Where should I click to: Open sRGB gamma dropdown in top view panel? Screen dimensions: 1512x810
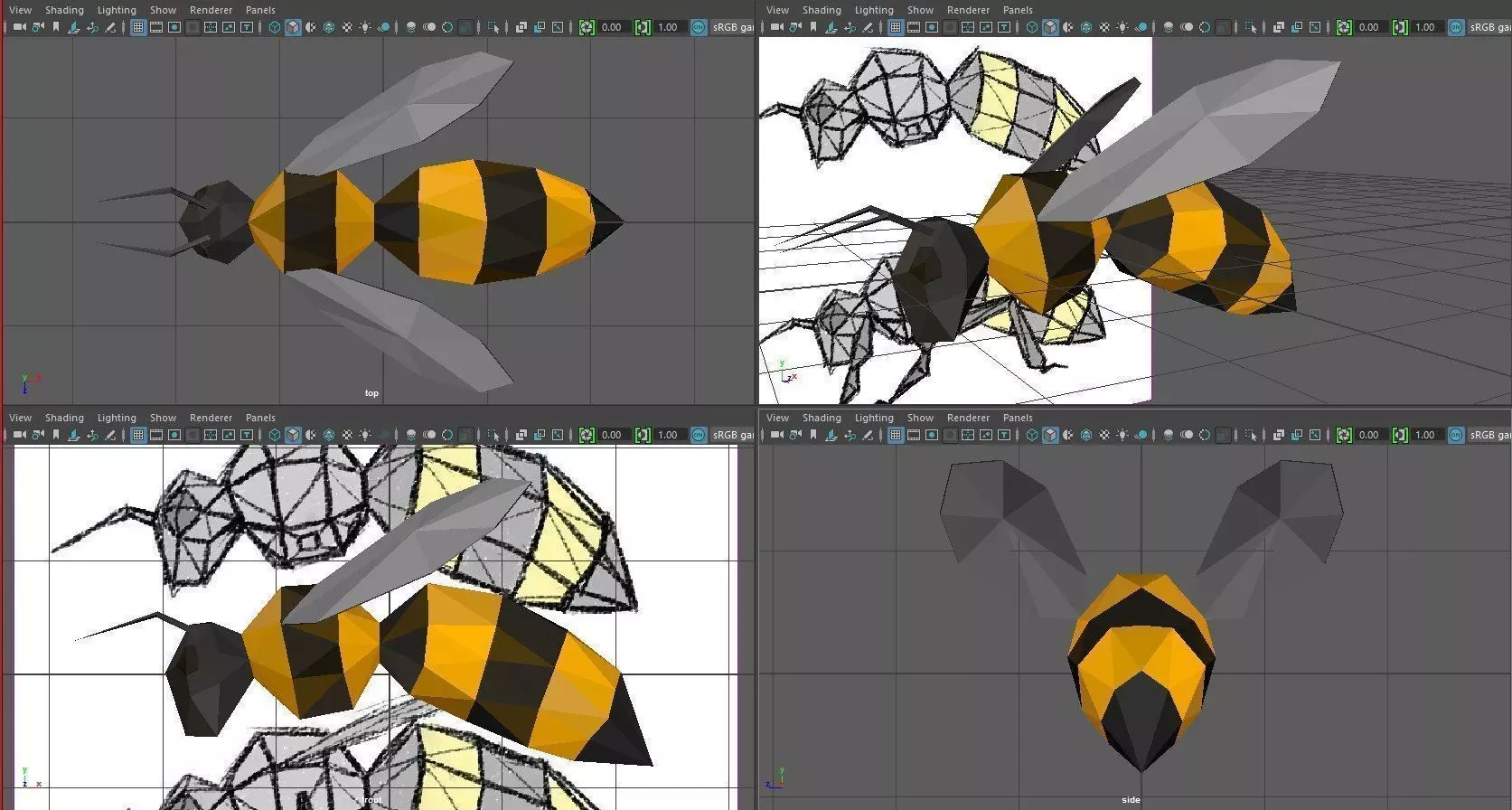pyautogui.click(x=733, y=27)
